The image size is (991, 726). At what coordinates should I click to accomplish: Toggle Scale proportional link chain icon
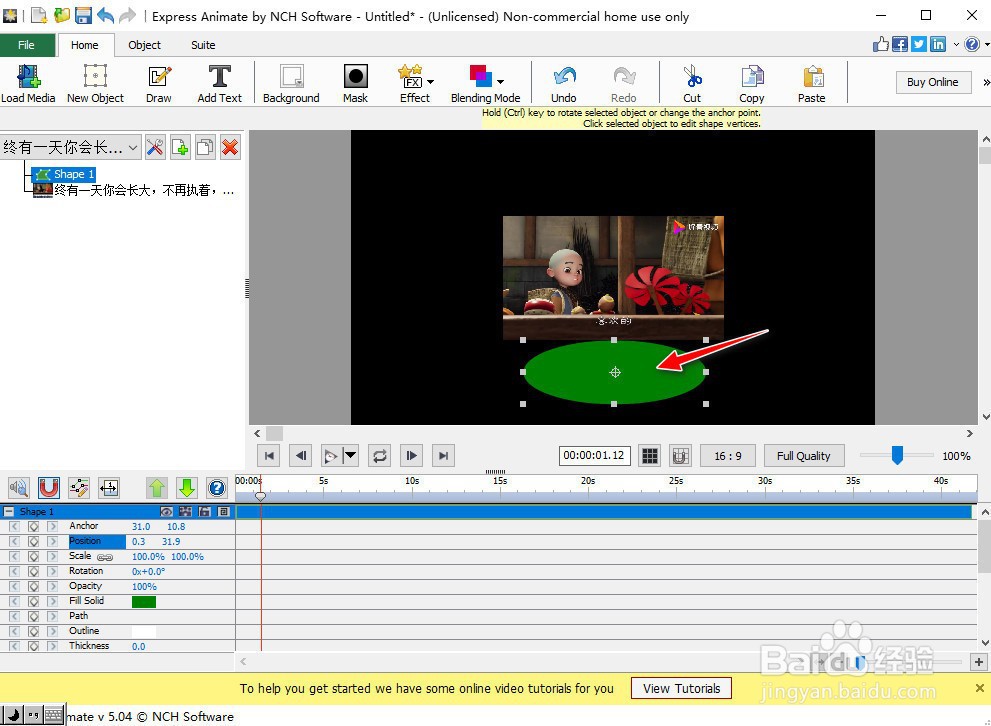[105, 557]
